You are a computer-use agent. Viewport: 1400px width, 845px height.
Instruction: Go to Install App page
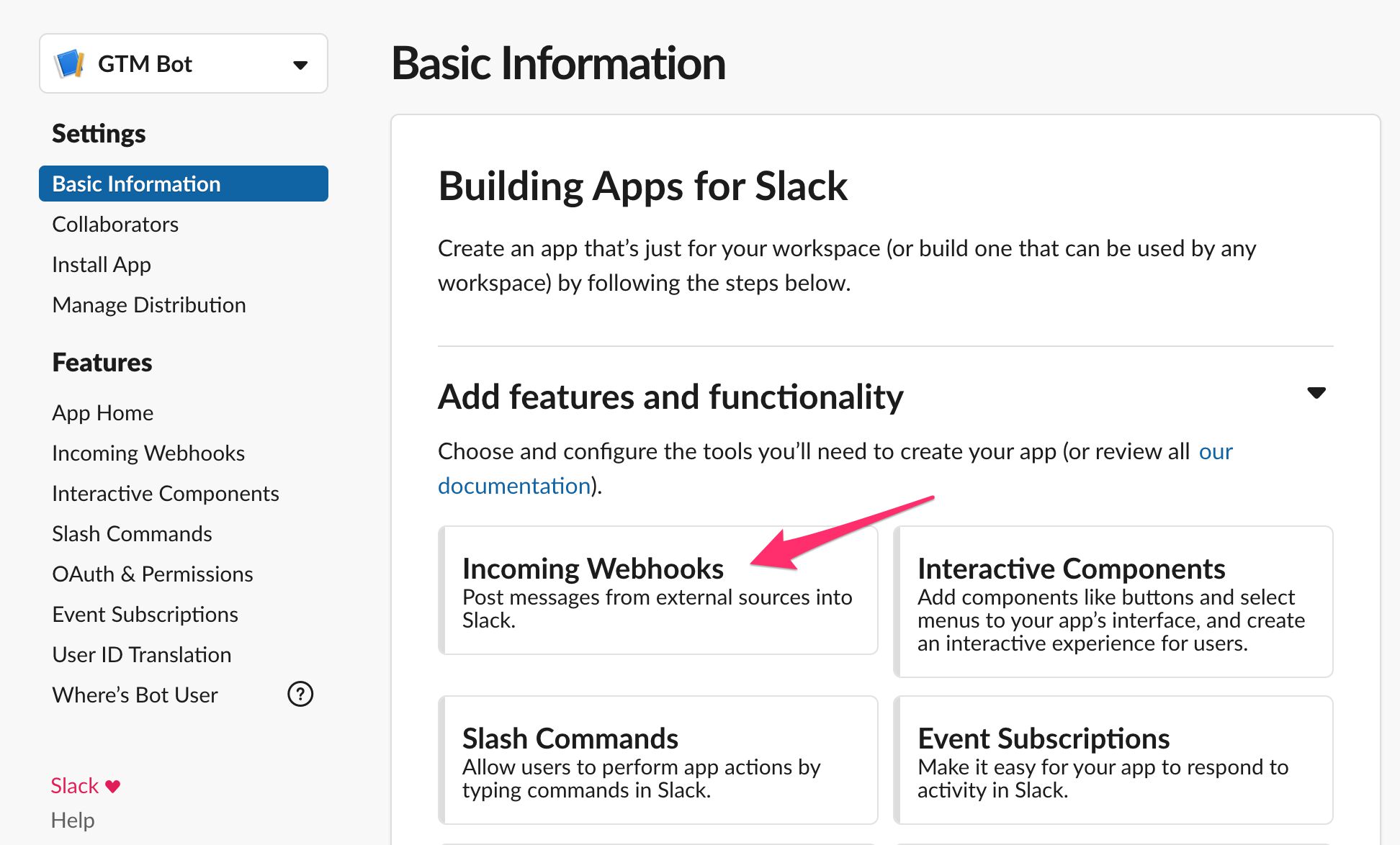(x=102, y=264)
